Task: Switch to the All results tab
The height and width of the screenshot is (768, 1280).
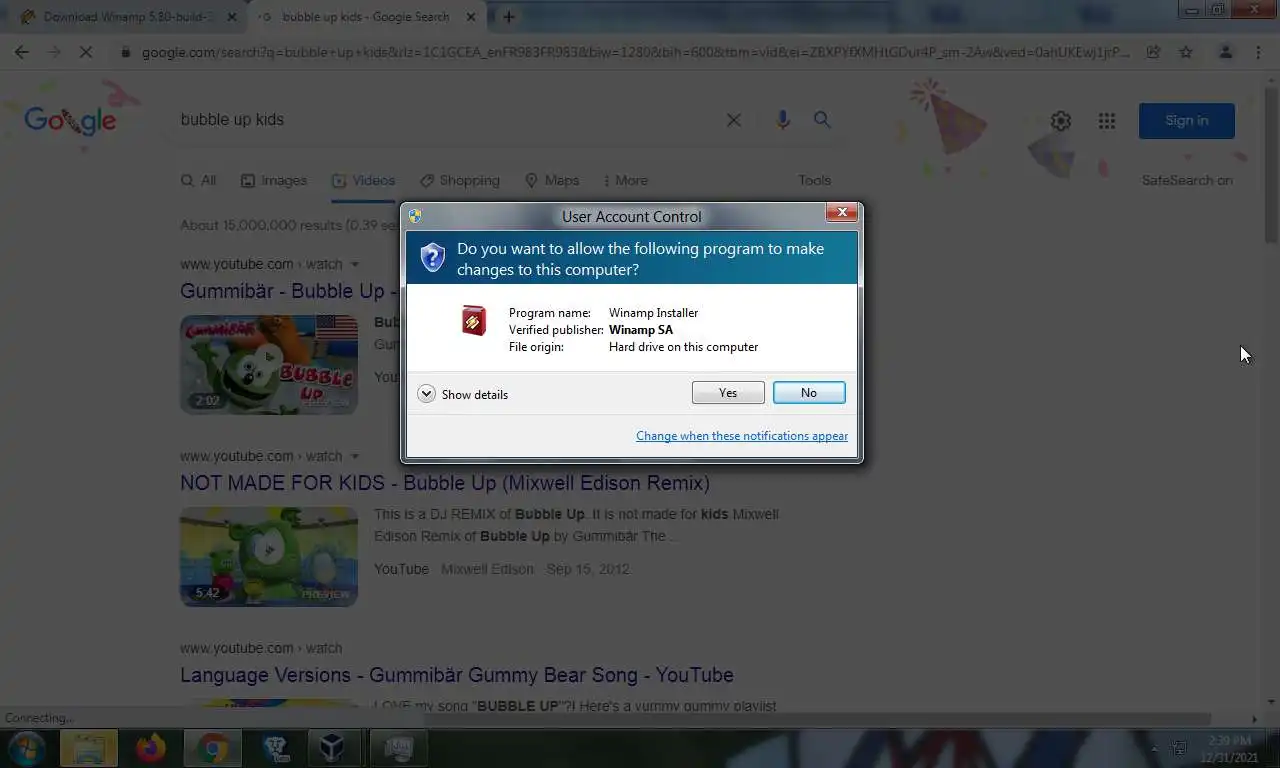Action: [x=198, y=180]
